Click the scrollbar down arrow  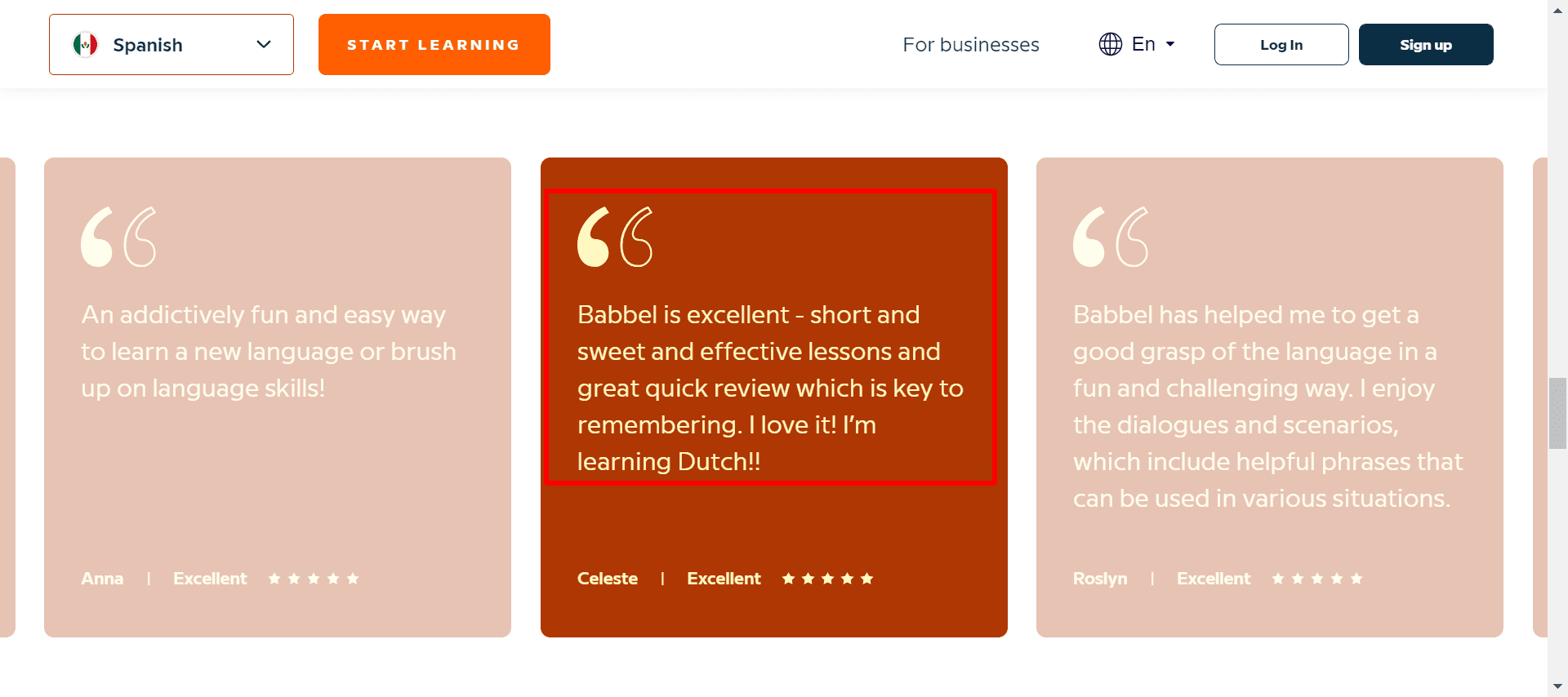[1557, 686]
